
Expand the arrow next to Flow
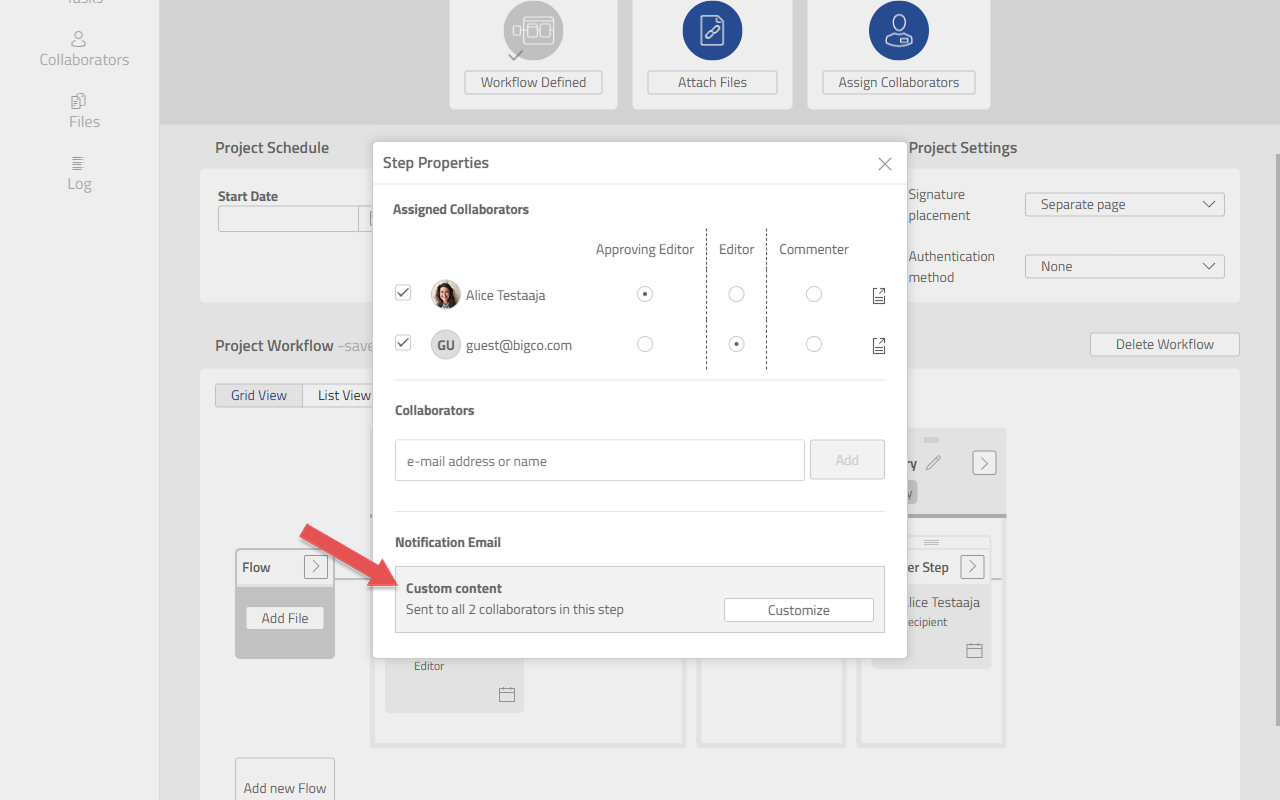316,567
